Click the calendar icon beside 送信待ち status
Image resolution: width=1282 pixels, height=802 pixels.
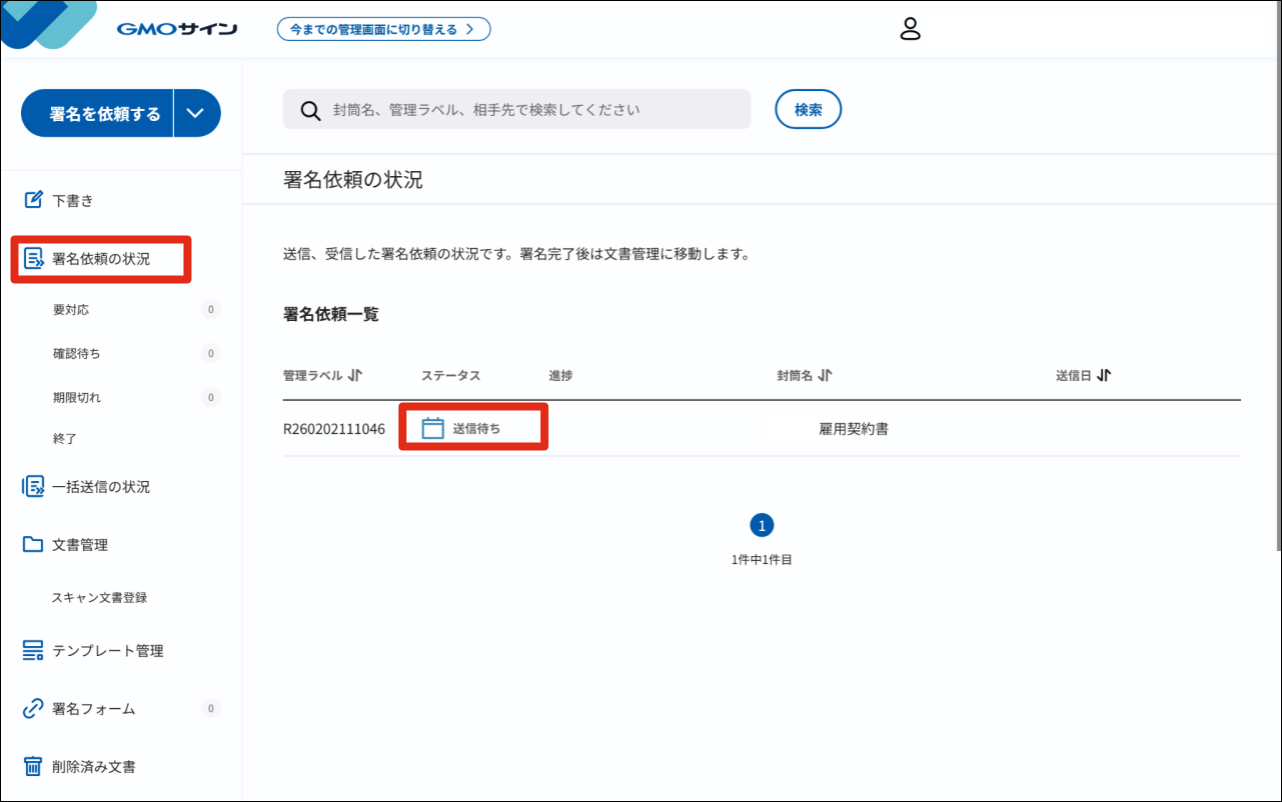click(x=432, y=428)
